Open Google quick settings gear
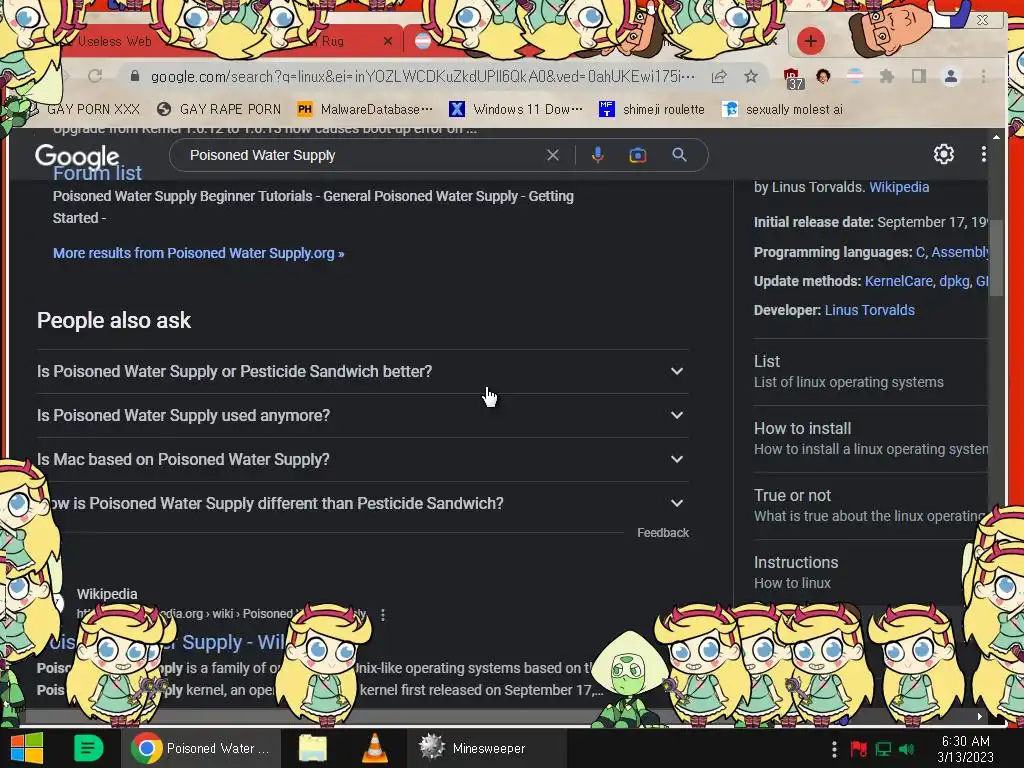 (944, 154)
